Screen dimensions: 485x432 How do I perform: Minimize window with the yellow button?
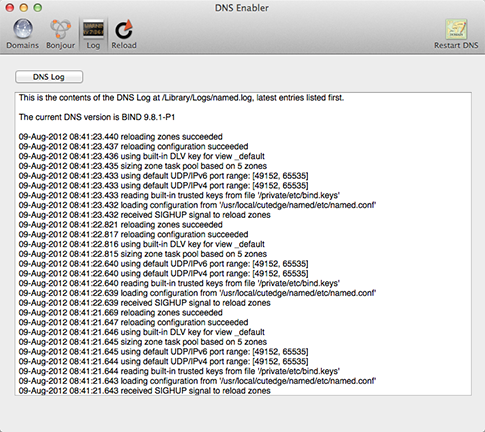pyautogui.click(x=24, y=7)
